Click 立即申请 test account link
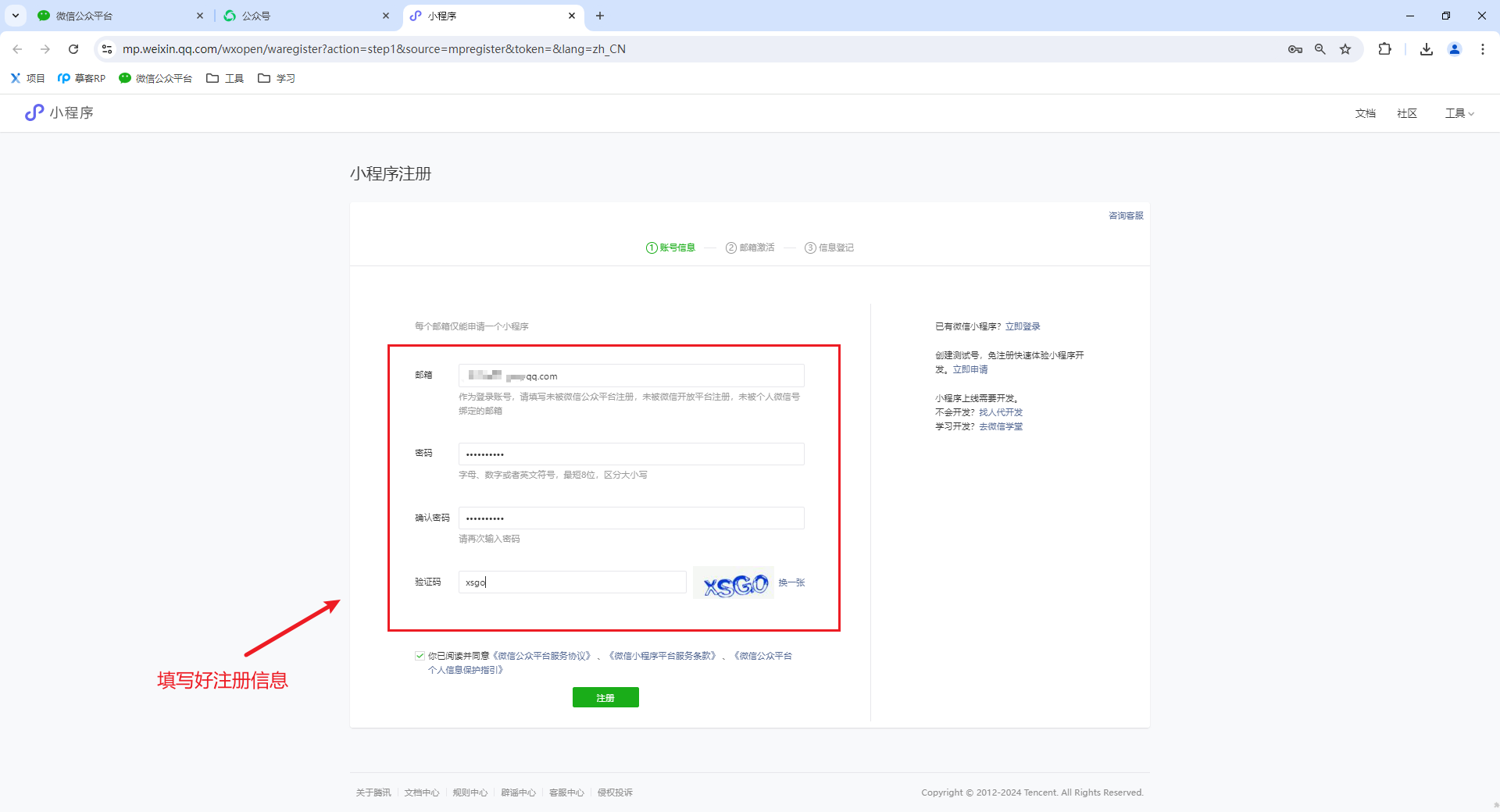The width and height of the screenshot is (1500, 812). pos(970,369)
